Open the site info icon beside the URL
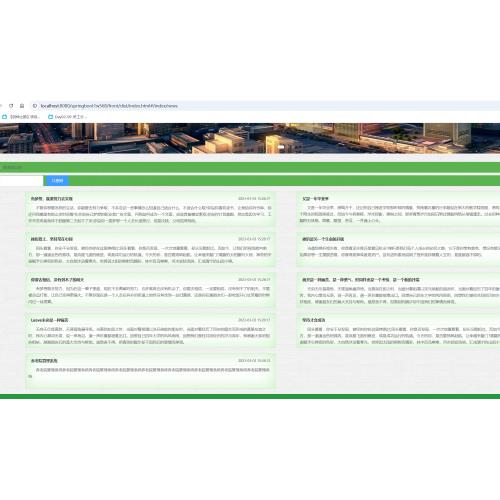This screenshot has width=500, height=500. coord(35,106)
